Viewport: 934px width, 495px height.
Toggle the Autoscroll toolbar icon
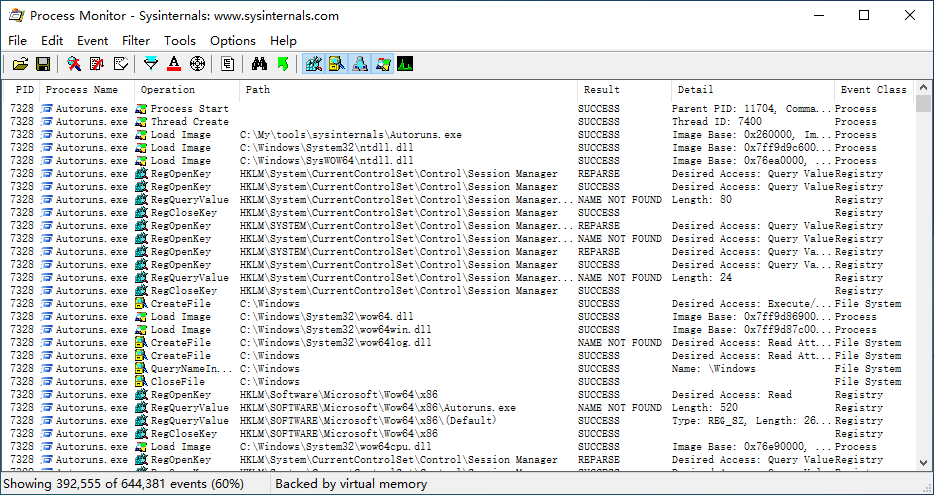coord(97,64)
